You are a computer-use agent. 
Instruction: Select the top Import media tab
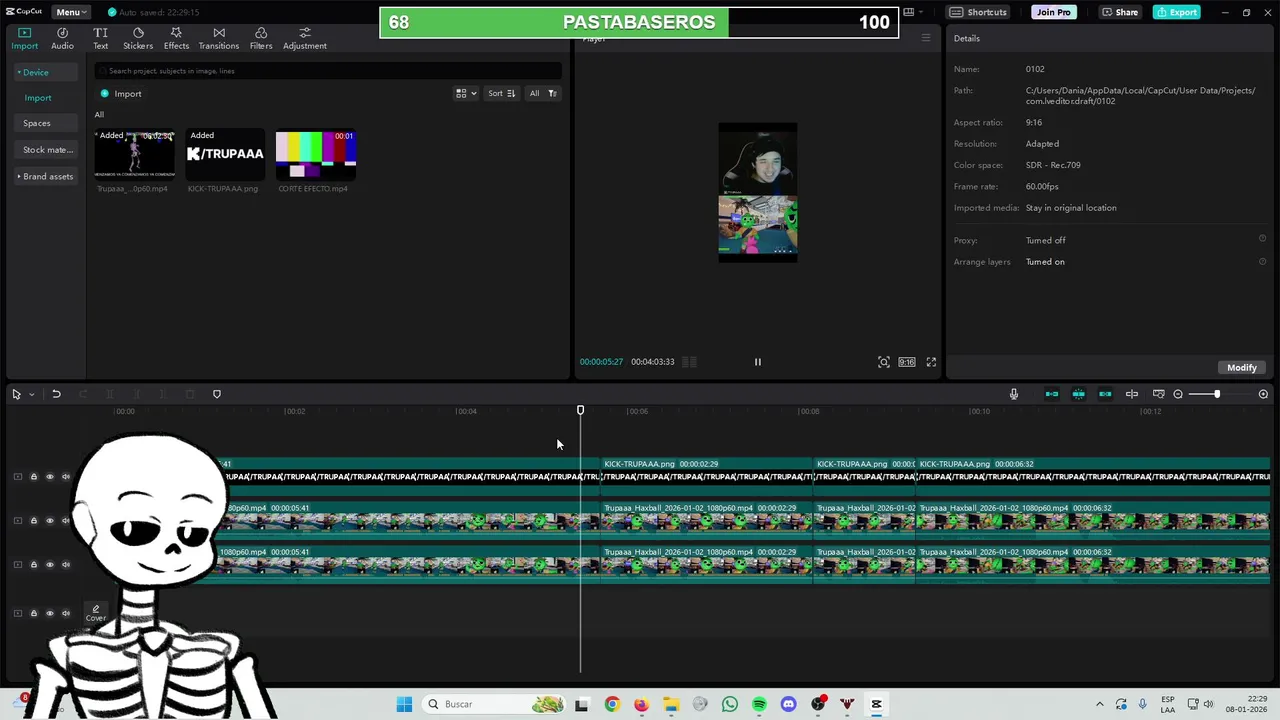24,38
